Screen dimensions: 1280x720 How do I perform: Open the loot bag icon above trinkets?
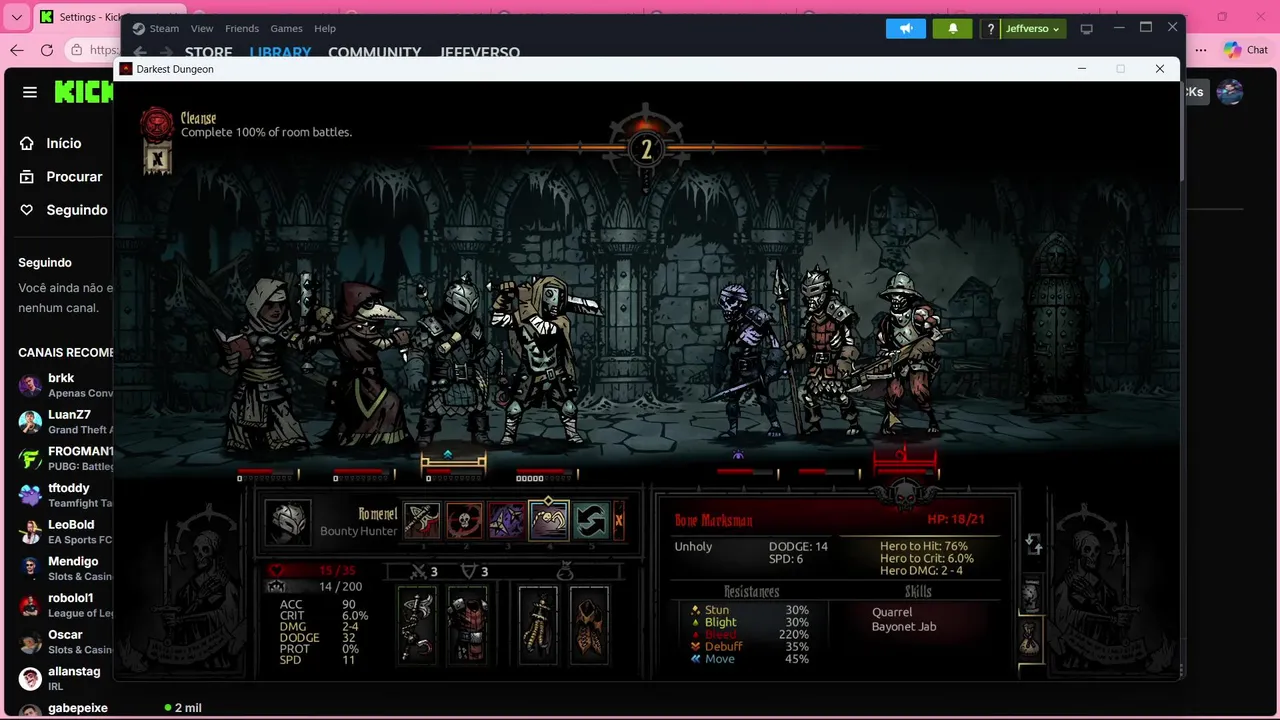pyautogui.click(x=564, y=572)
